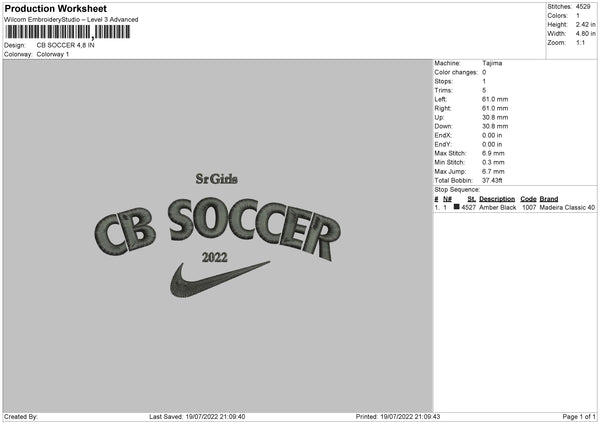Click the Code column header
600x424 pixels.
(528, 199)
